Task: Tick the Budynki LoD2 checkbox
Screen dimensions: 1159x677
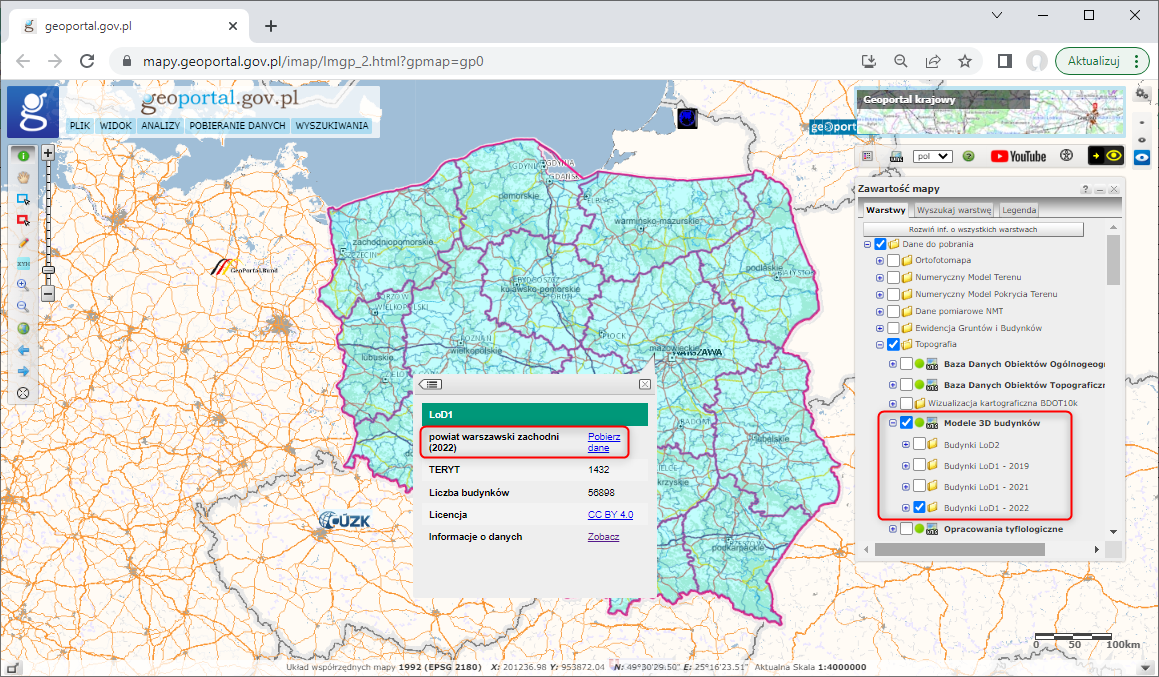Action: point(919,445)
